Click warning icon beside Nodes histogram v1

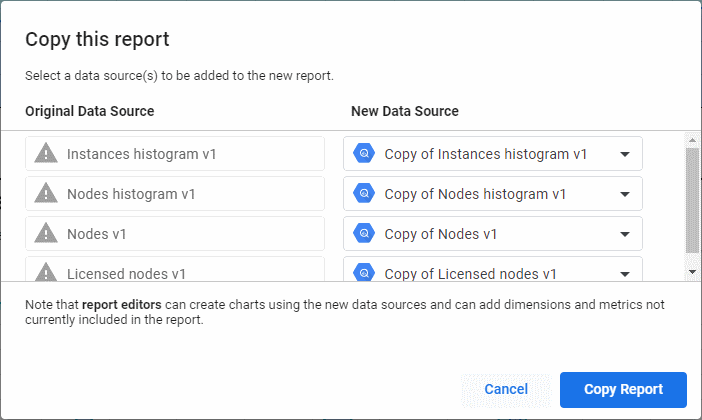(x=46, y=194)
